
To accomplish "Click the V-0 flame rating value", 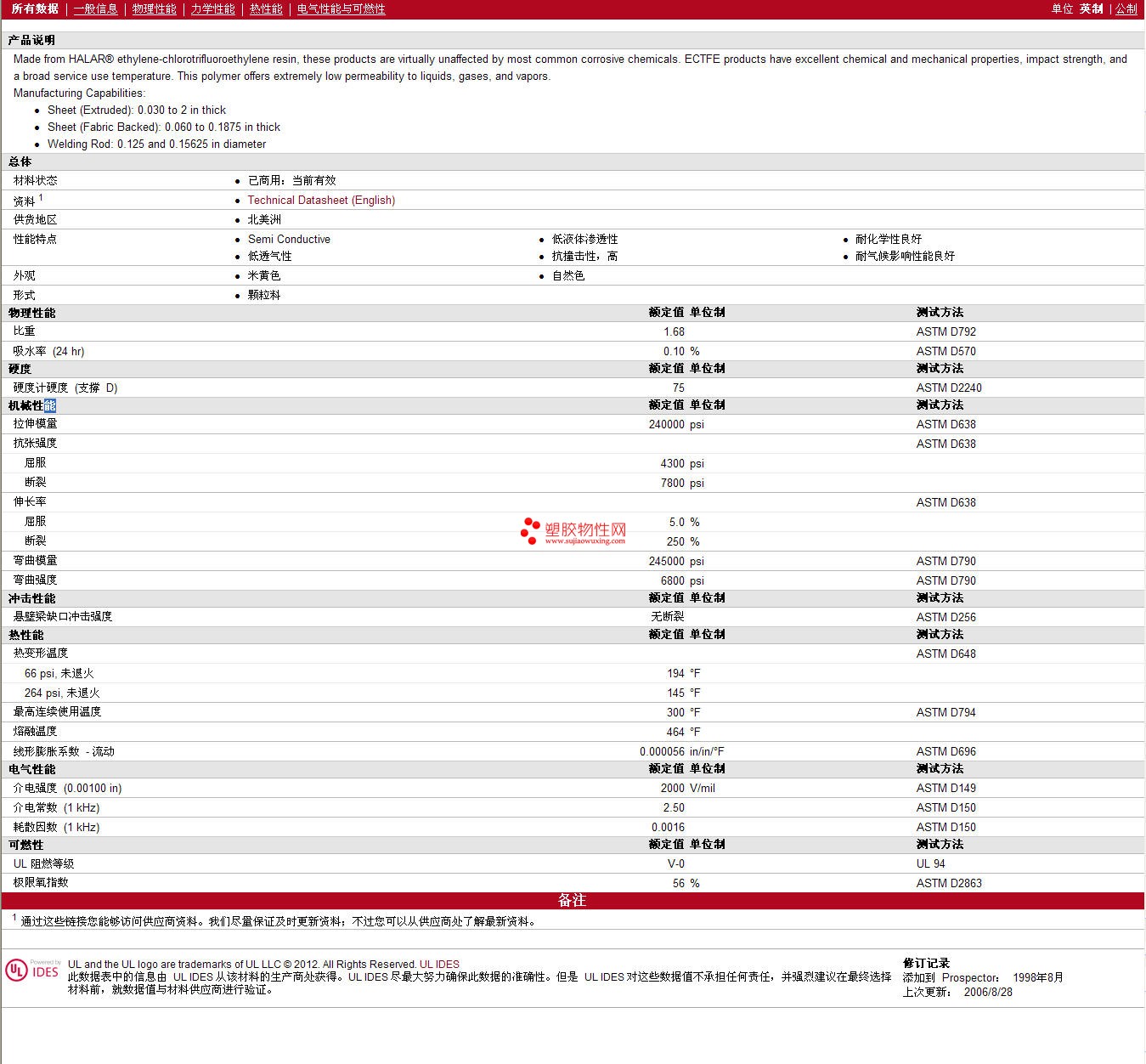I will tap(676, 863).
